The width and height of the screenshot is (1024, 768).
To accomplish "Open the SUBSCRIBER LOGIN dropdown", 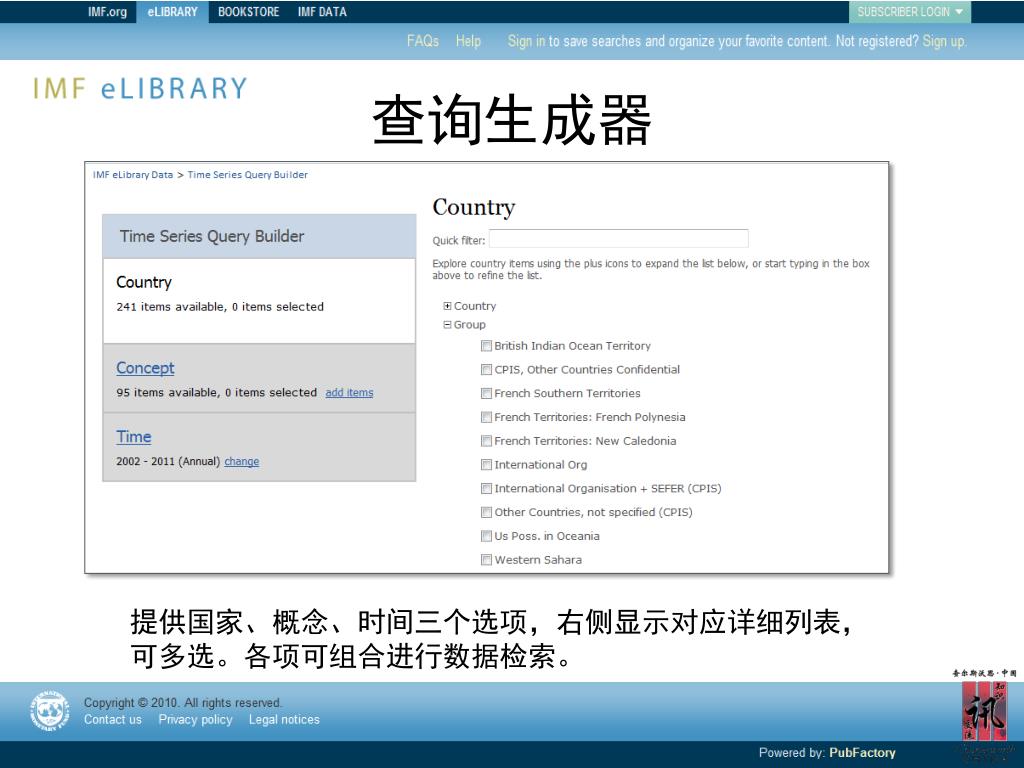I will click(910, 12).
